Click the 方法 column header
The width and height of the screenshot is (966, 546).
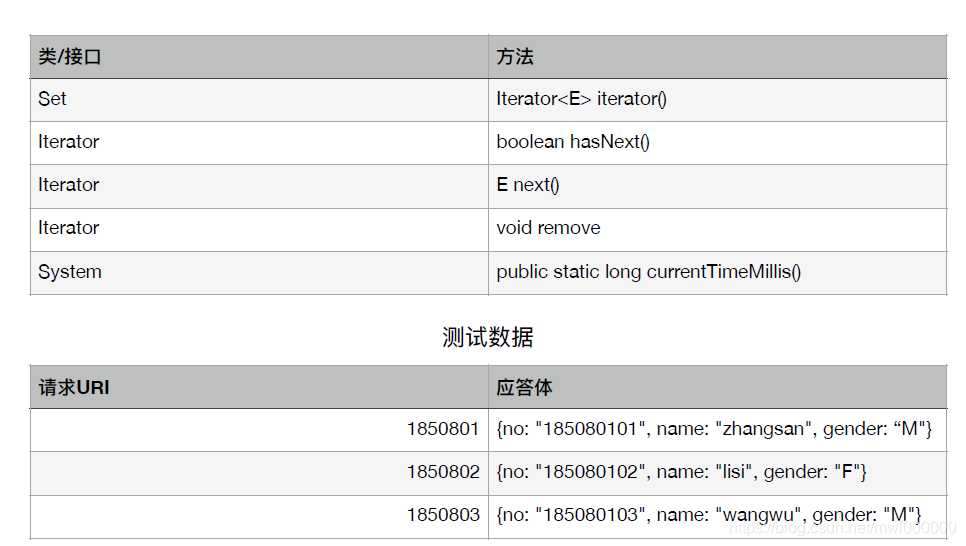718,57
